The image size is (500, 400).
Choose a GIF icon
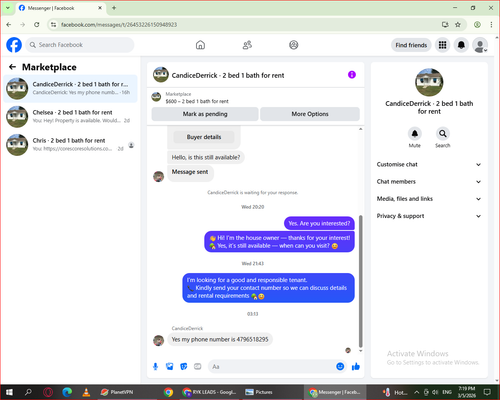click(x=198, y=367)
